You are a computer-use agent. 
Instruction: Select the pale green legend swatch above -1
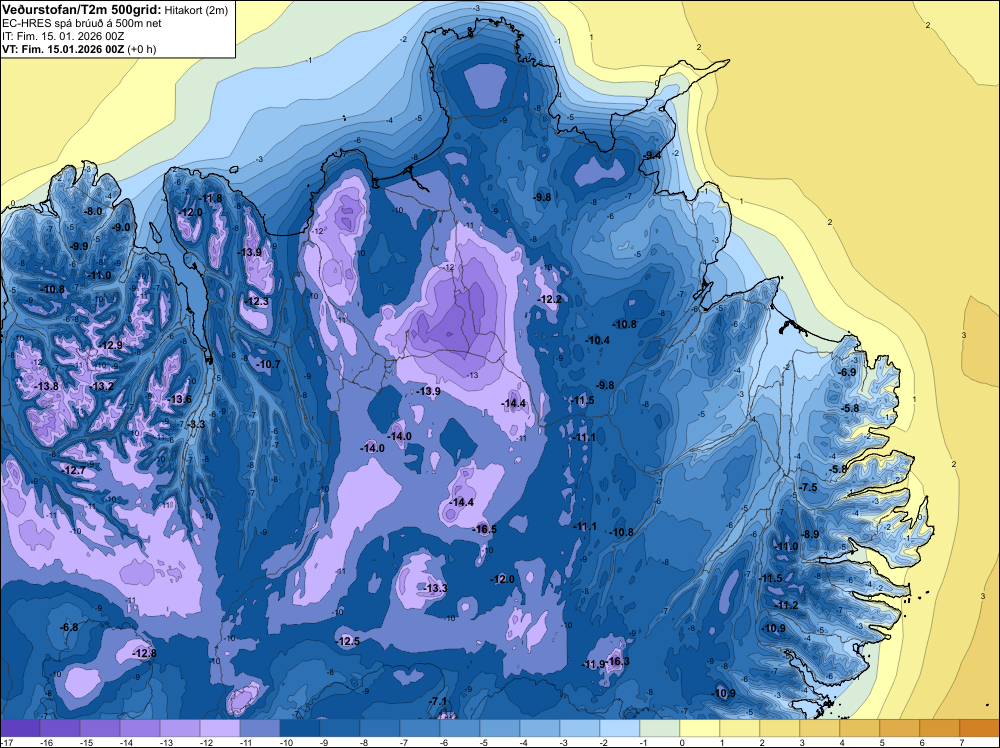[659, 728]
